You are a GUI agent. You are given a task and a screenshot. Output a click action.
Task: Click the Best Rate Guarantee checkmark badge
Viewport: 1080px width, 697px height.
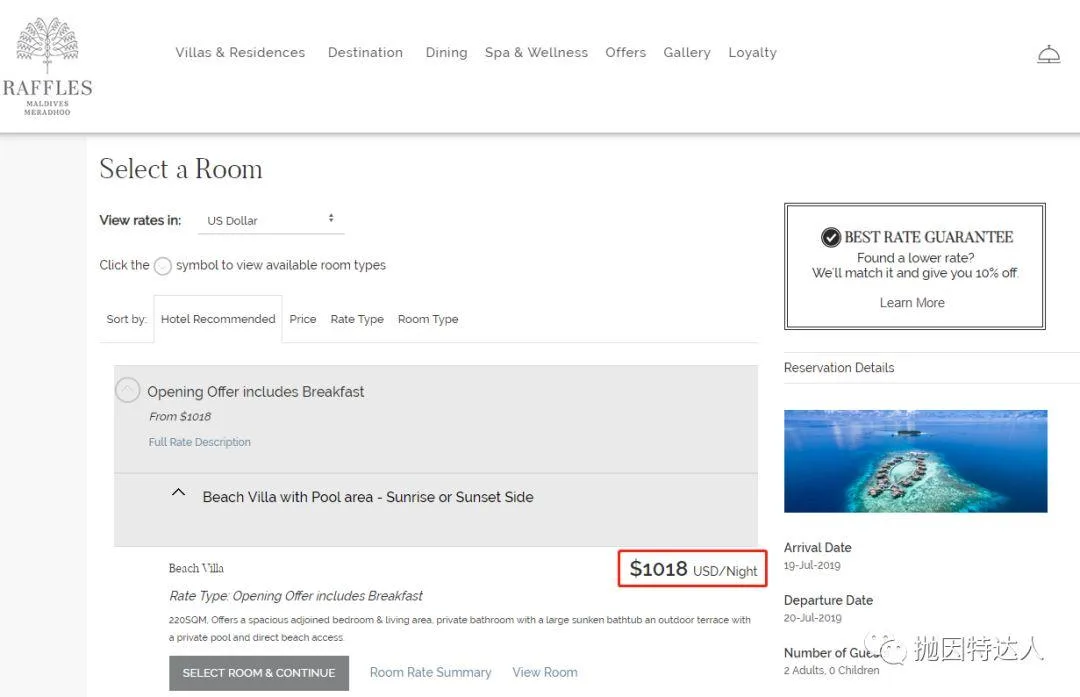point(830,237)
